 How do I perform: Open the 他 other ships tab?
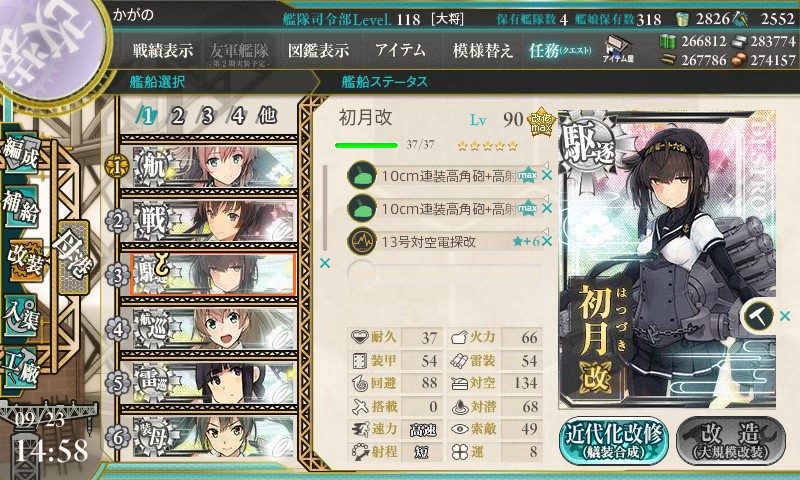pos(268,116)
